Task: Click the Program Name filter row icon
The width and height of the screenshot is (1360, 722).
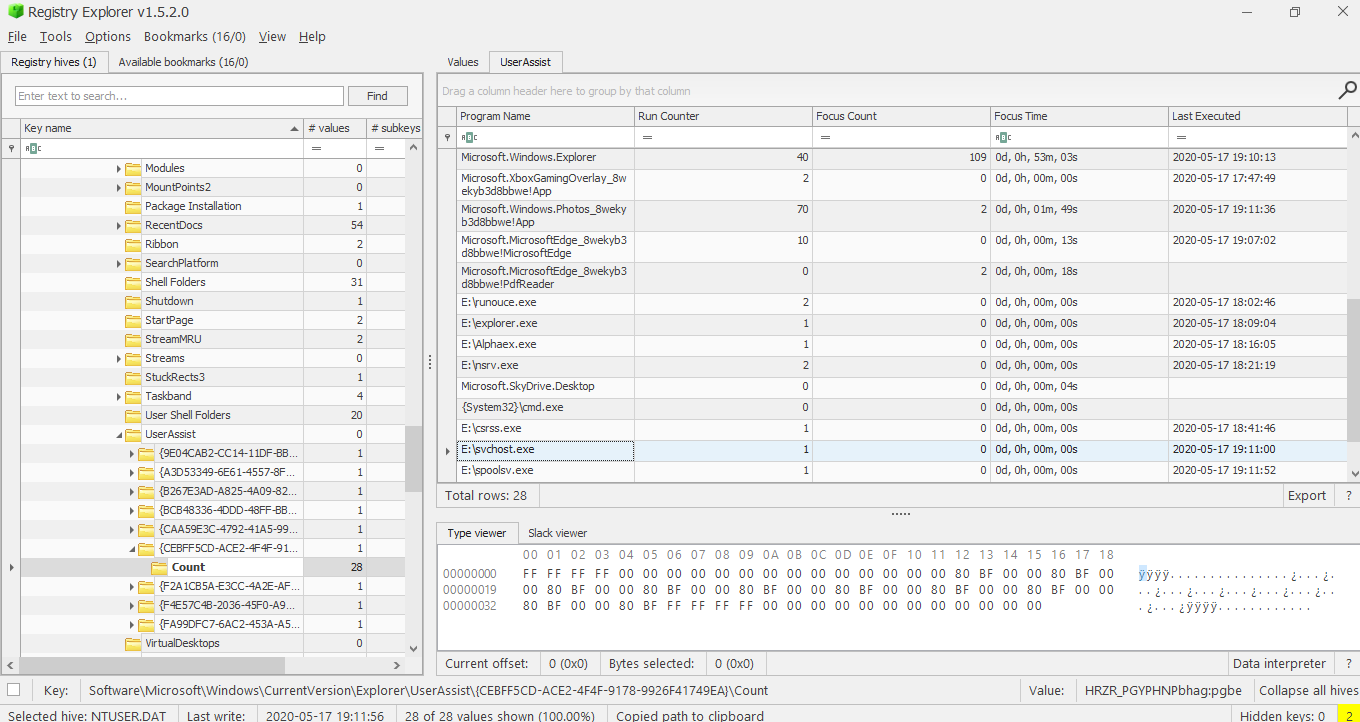Action: (x=469, y=137)
